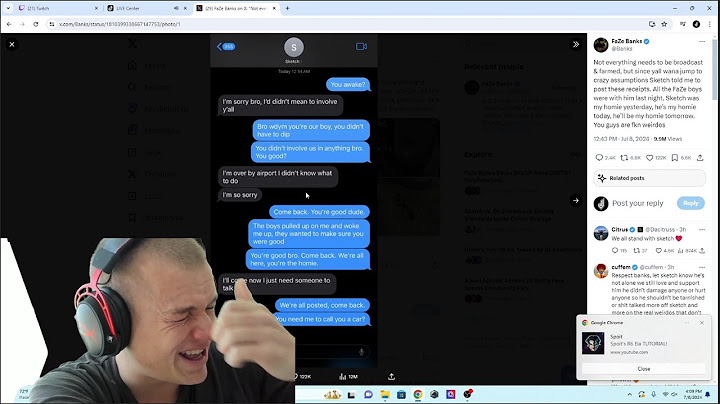Share the FaZe Banks tweet
This screenshot has width=720, height=404.
pyautogui.click(x=700, y=157)
